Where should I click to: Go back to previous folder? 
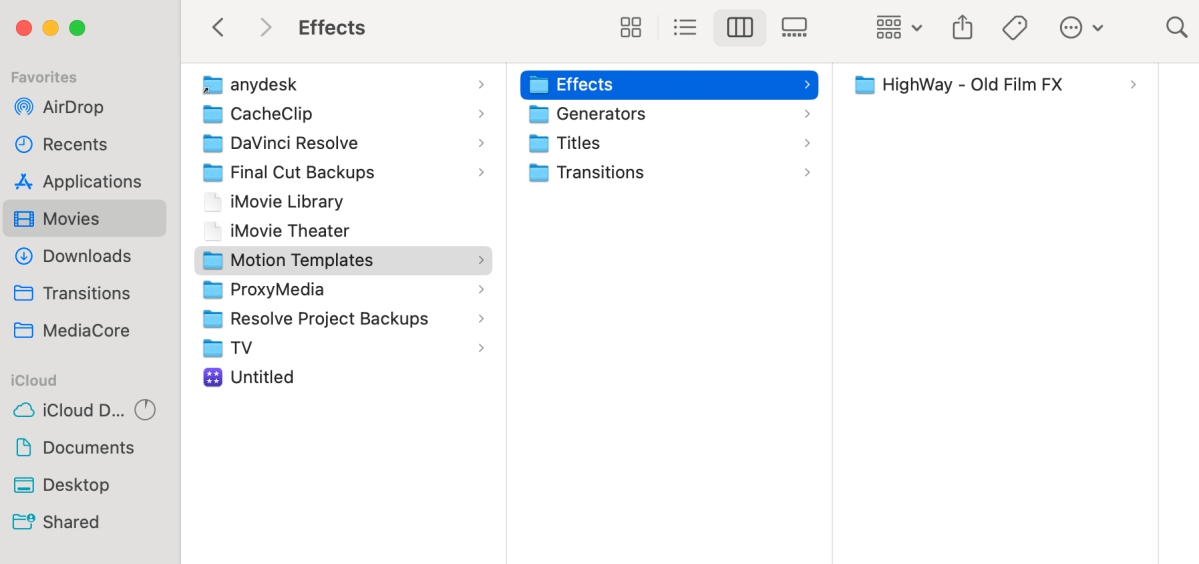tap(218, 28)
